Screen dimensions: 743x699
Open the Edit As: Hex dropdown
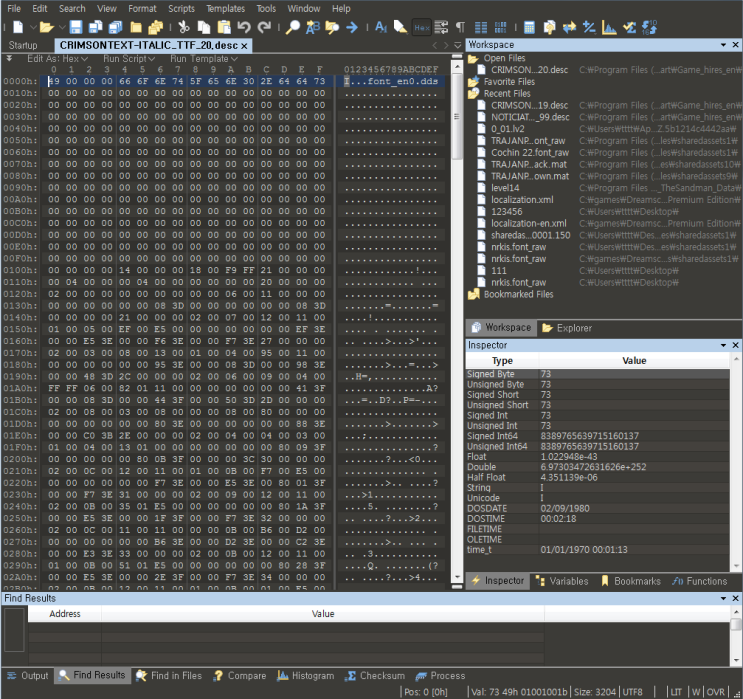[57, 59]
